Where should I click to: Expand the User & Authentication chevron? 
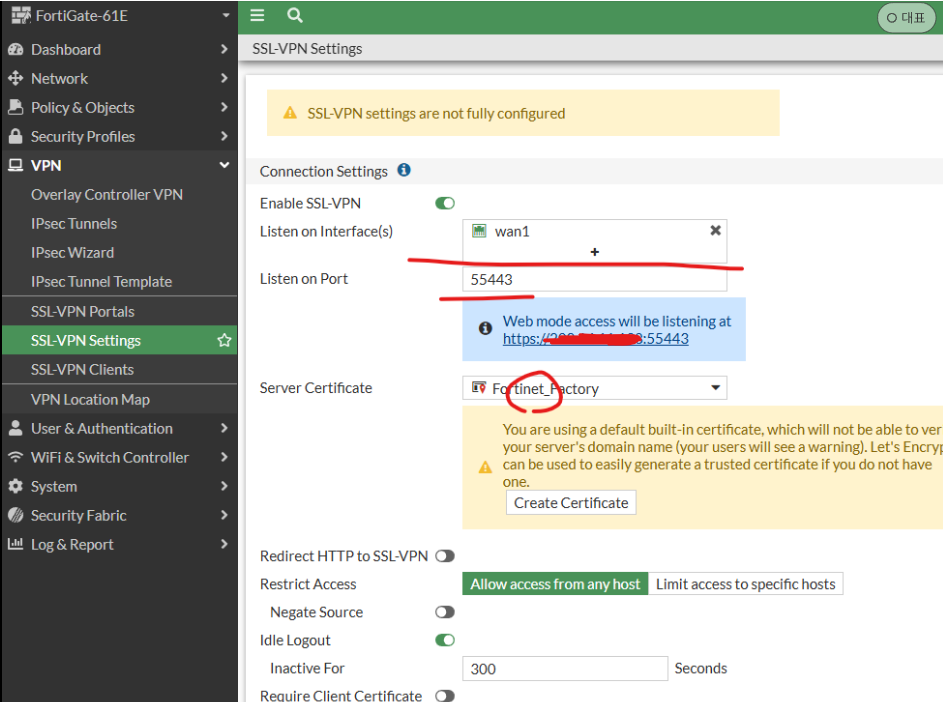pyautogui.click(x=224, y=428)
